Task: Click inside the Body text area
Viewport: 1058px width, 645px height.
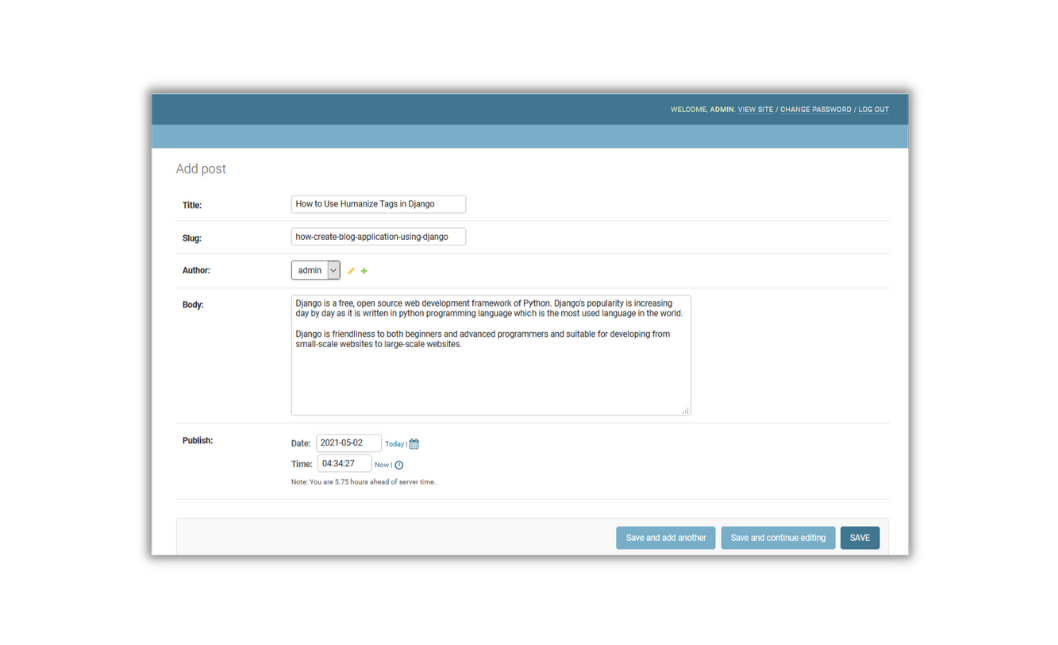Action: 491,355
